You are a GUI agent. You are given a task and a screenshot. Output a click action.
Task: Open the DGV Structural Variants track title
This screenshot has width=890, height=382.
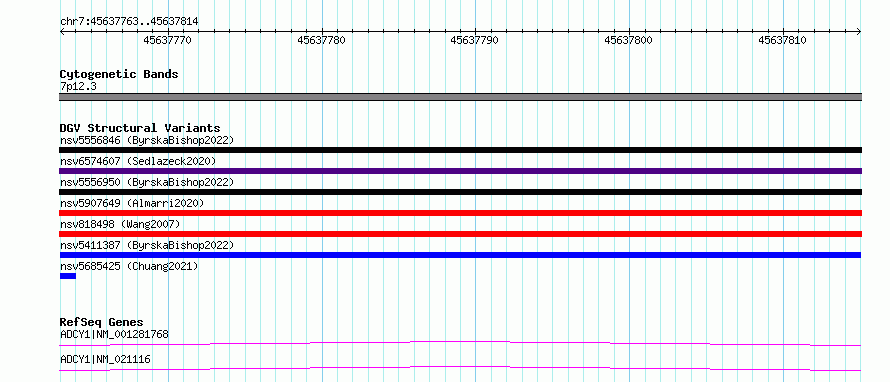[x=140, y=128]
